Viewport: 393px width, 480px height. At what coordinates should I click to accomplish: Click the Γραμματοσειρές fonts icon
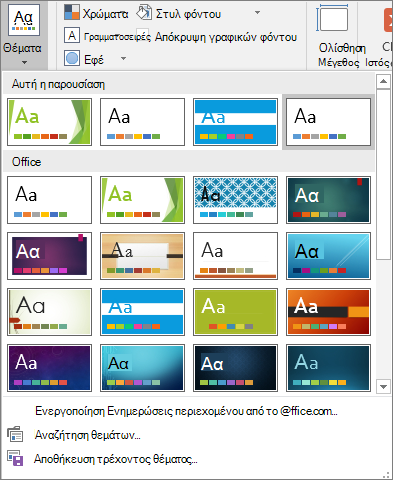point(72,35)
